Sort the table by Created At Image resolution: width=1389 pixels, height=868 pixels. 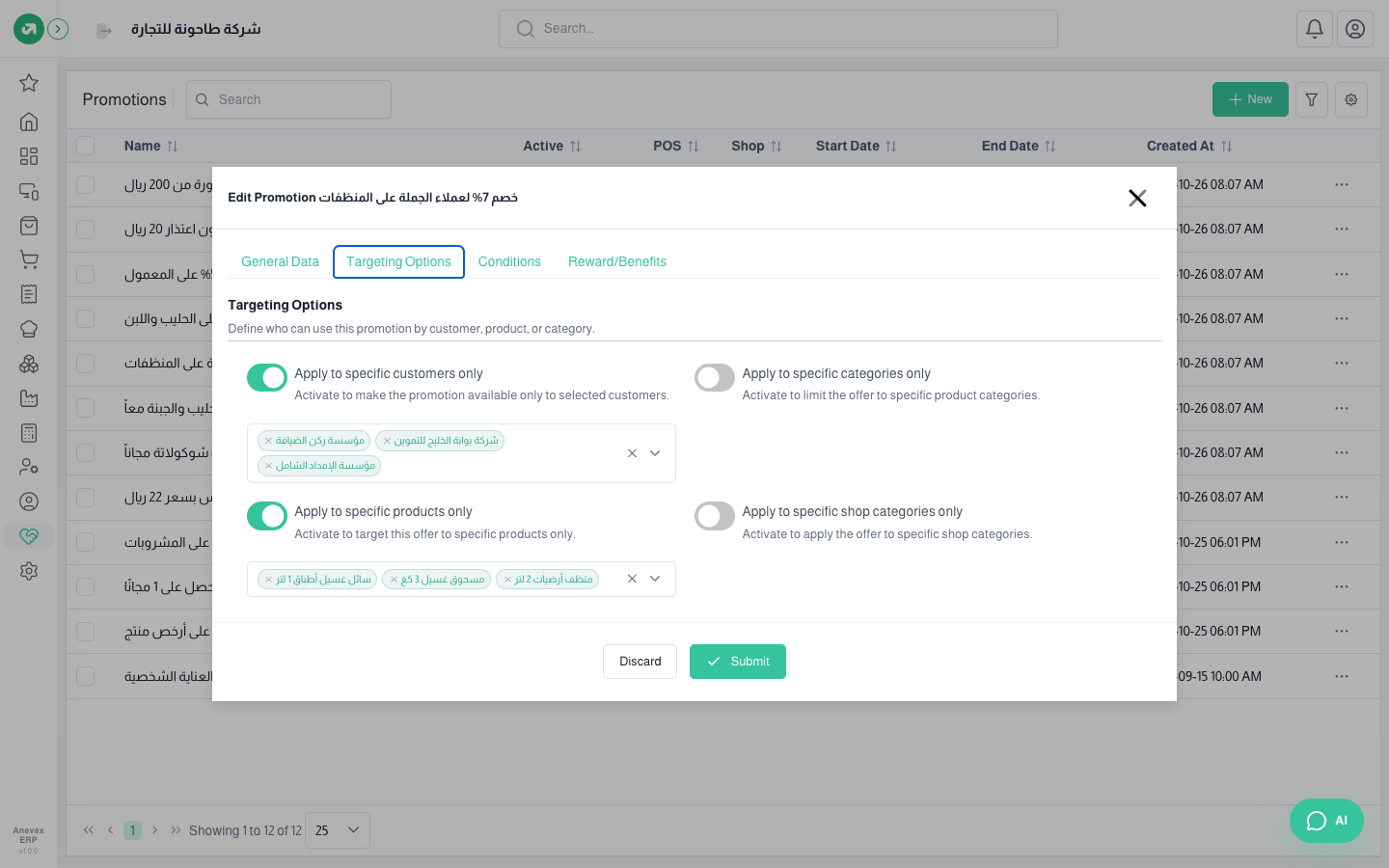pos(1189,146)
